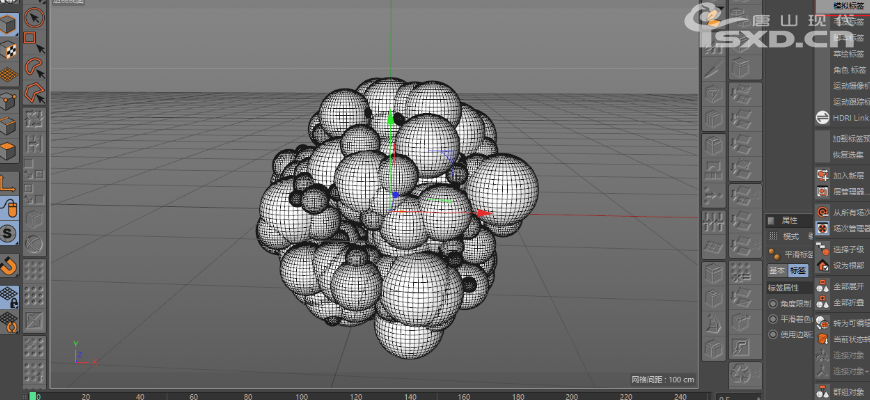The width and height of the screenshot is (870, 400).
Task: Select the mouse-shaped tweak mode icon
Action: 9,208
